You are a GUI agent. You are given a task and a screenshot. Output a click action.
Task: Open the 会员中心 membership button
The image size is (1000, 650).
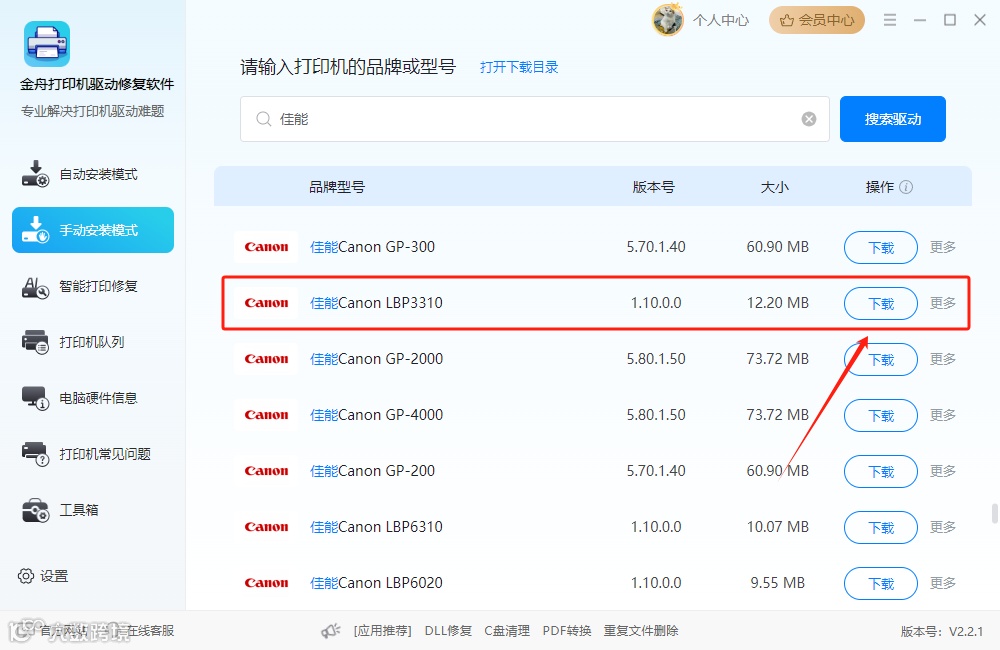(817, 20)
